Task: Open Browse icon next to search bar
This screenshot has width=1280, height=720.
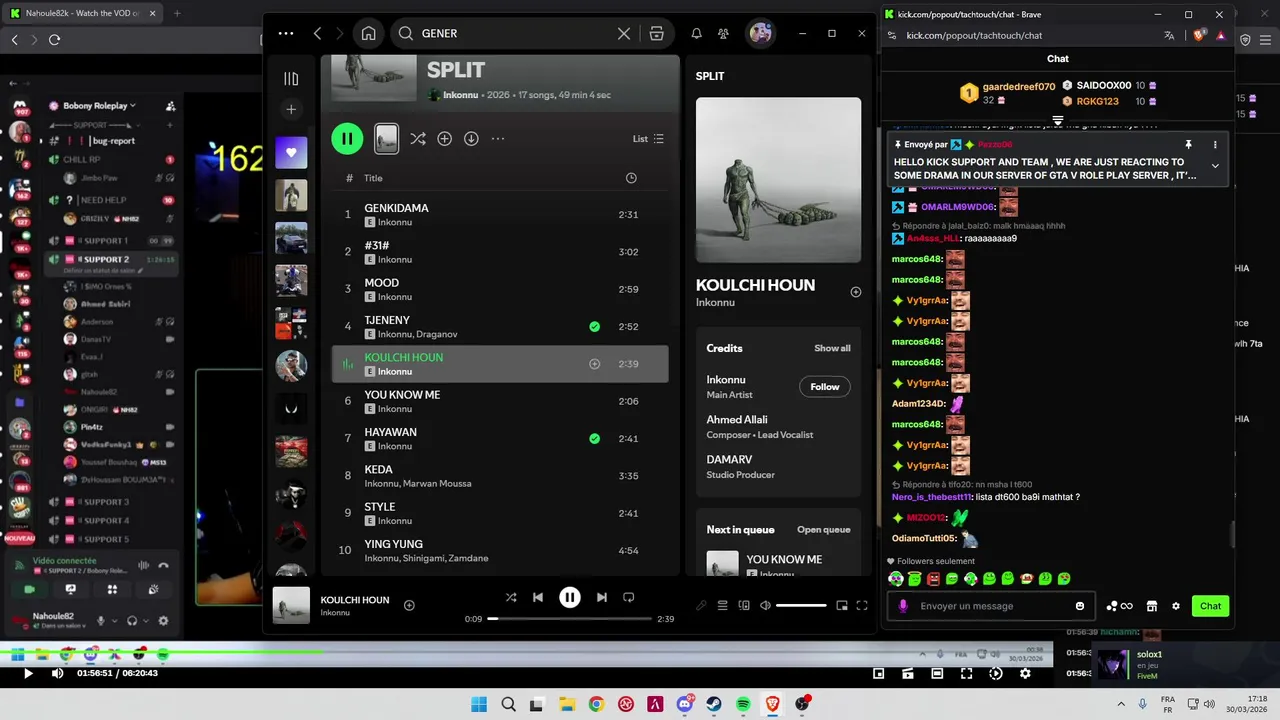Action: (657, 33)
